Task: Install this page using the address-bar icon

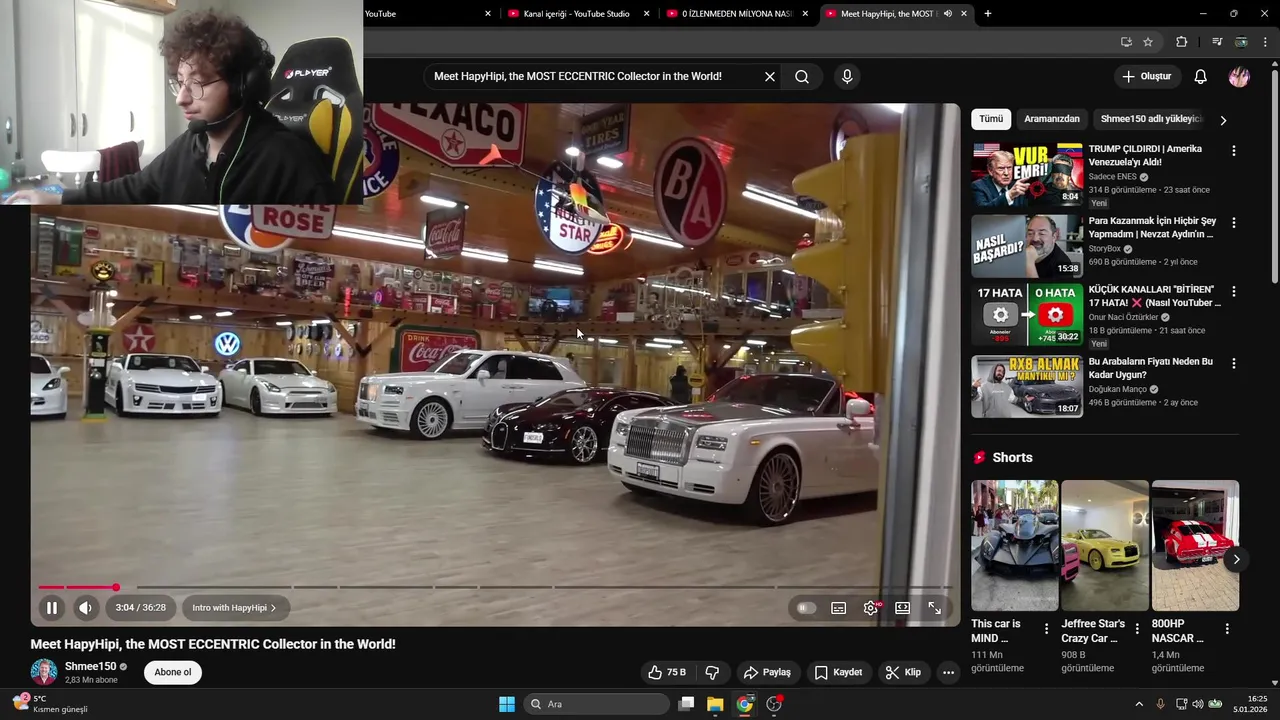Action: (1126, 42)
